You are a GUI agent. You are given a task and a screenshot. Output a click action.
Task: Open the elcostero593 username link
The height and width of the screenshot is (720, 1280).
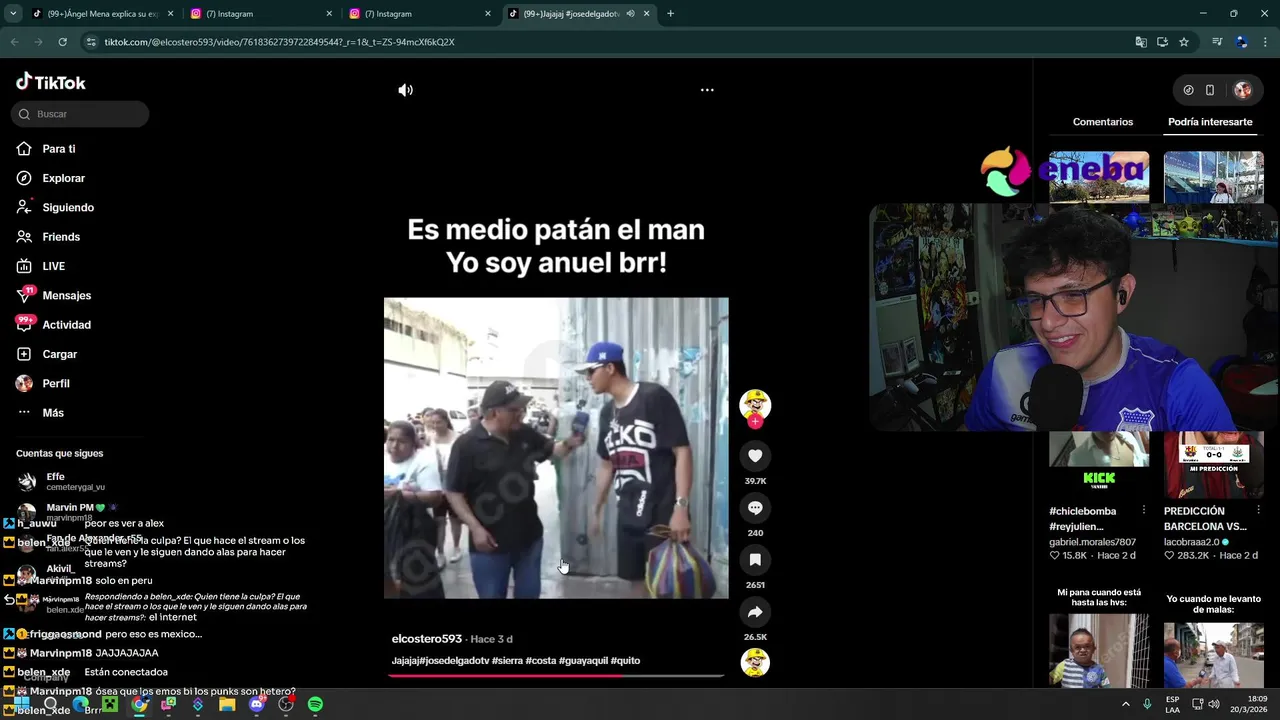point(427,639)
